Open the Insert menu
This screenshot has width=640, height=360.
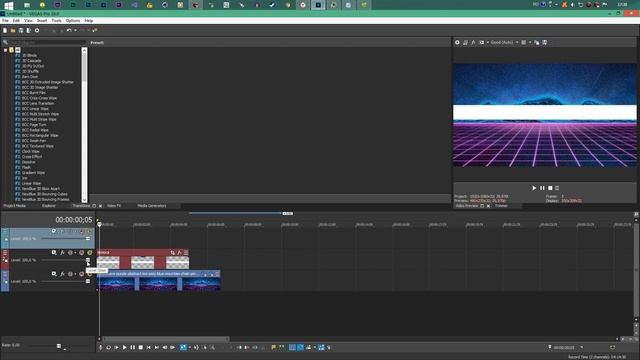click(42, 20)
